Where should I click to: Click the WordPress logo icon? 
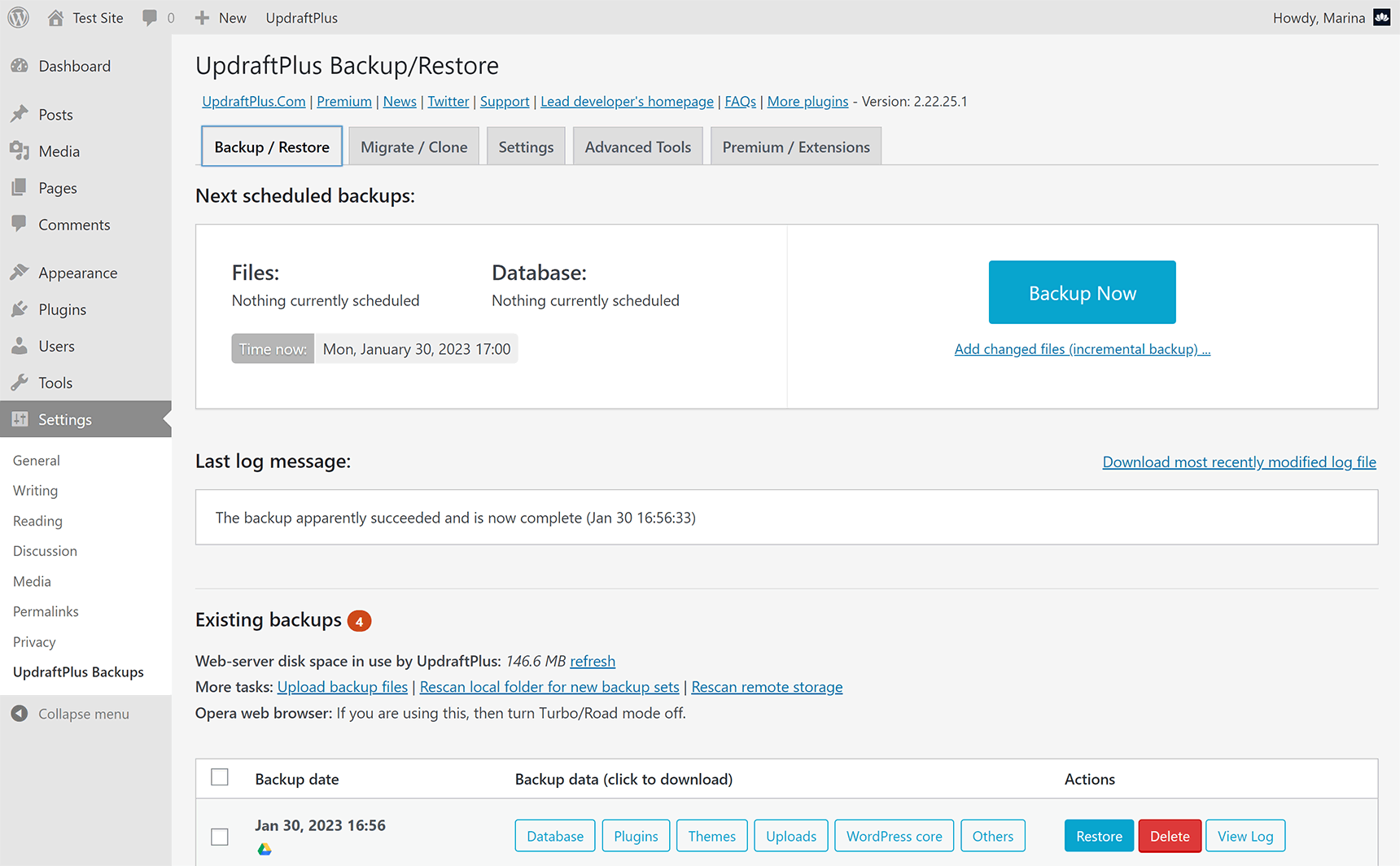click(18, 17)
